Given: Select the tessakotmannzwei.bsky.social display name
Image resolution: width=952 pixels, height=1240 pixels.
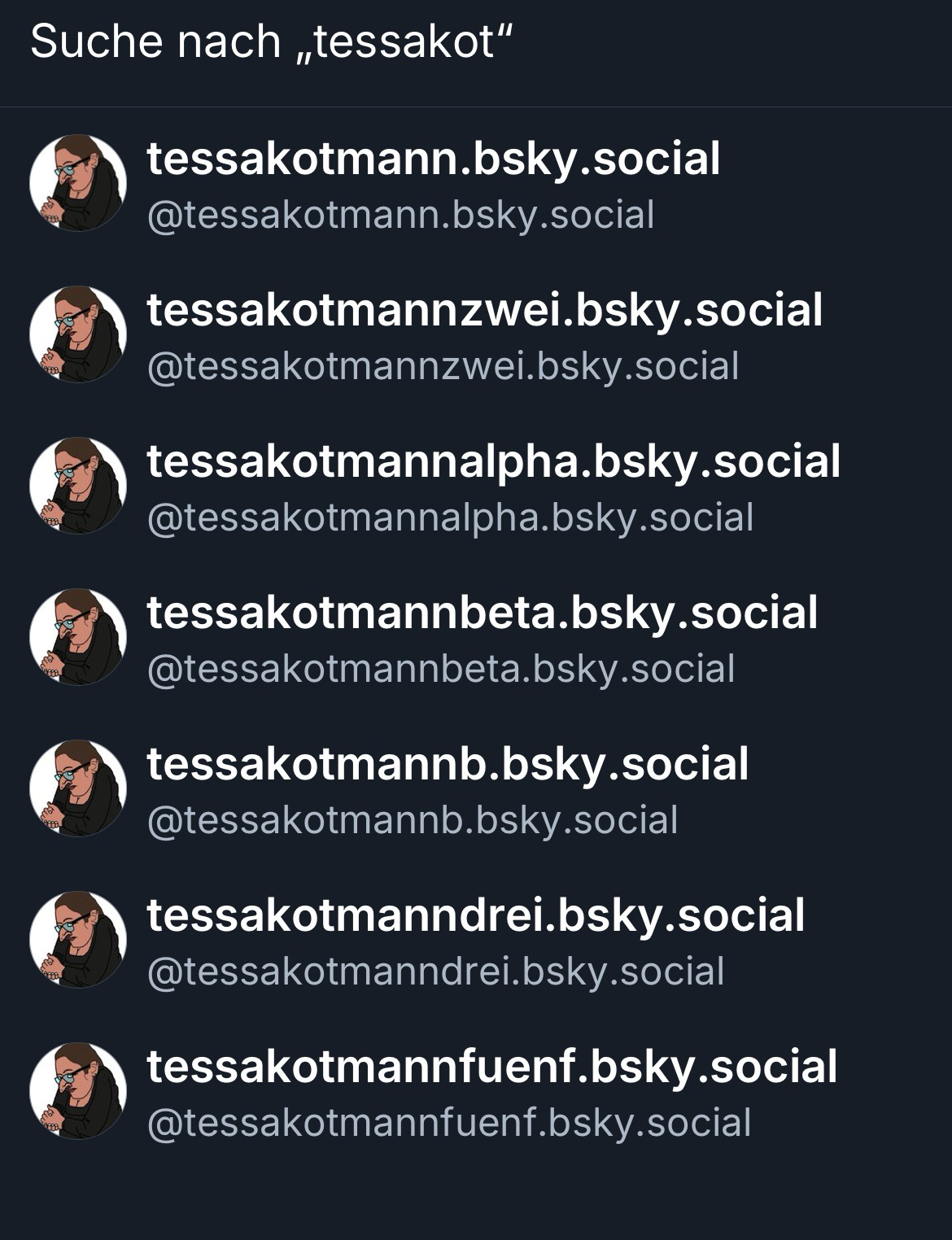Looking at the screenshot, I should point(485,311).
